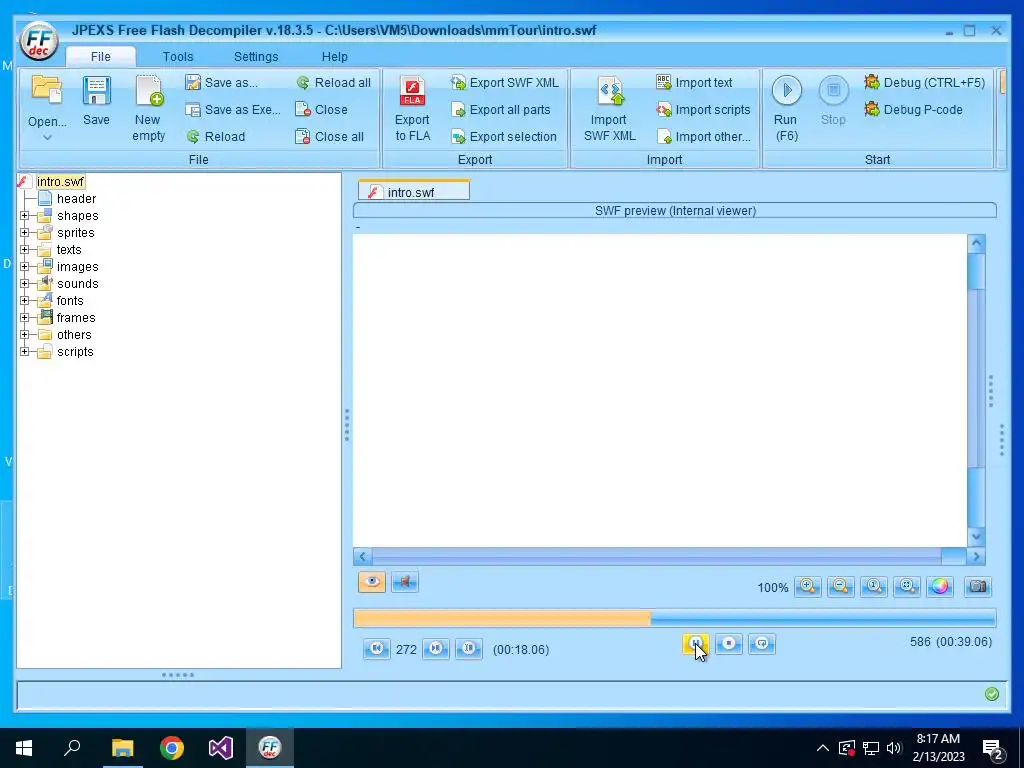Fit the preview zoom to window
1024x768 pixels.
(906, 586)
